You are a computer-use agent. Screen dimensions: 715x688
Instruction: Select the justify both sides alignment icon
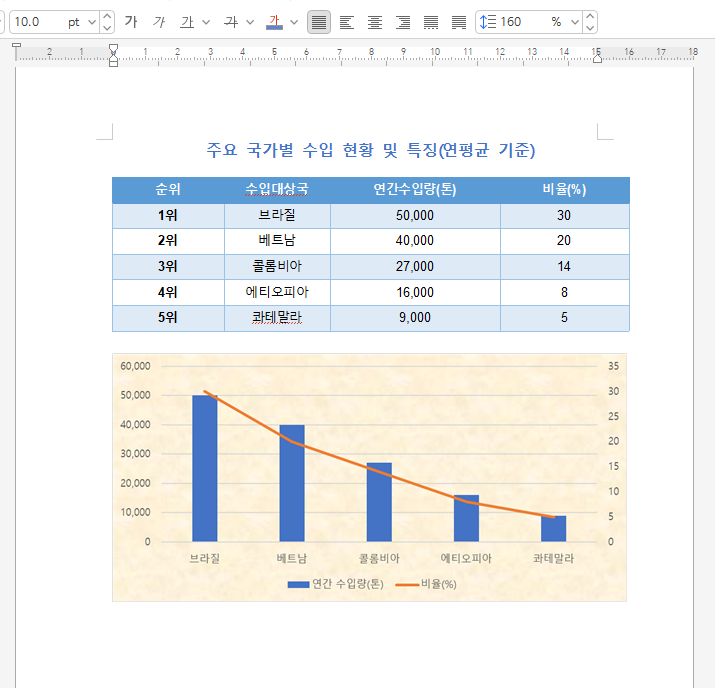coord(319,22)
